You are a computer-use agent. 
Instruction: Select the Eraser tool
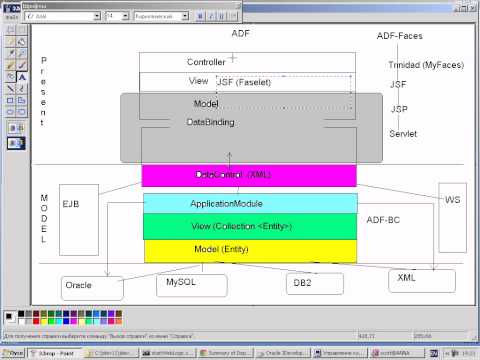pyautogui.click(x=10, y=42)
